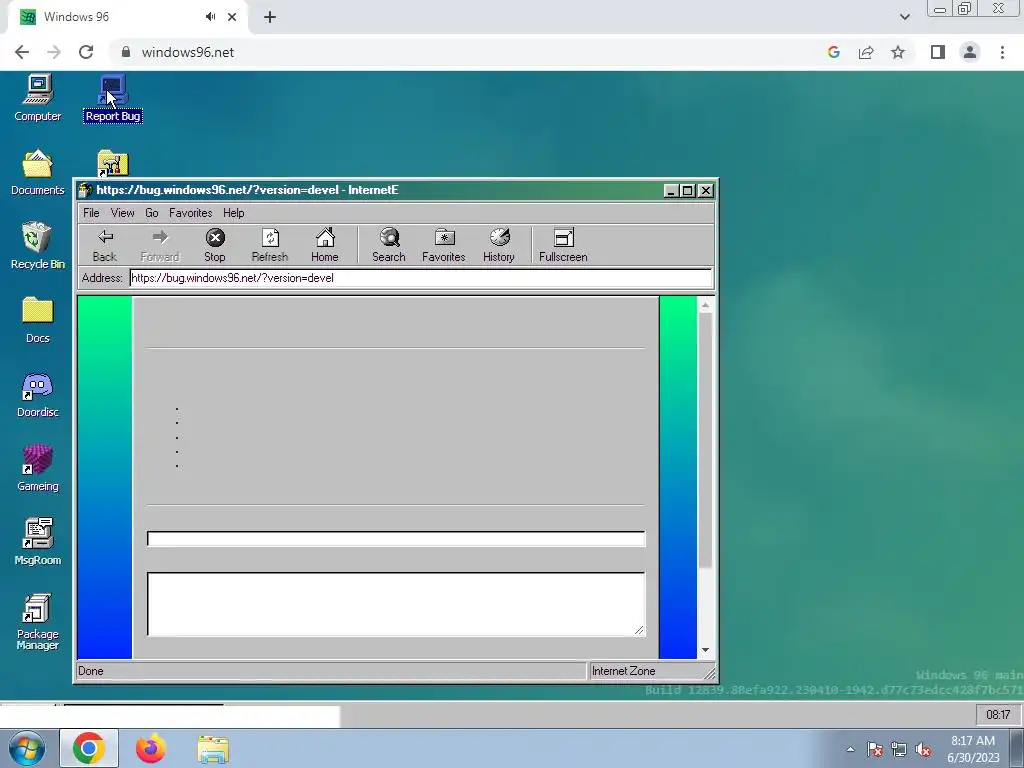Open Chrome profile avatar

[x=970, y=52]
